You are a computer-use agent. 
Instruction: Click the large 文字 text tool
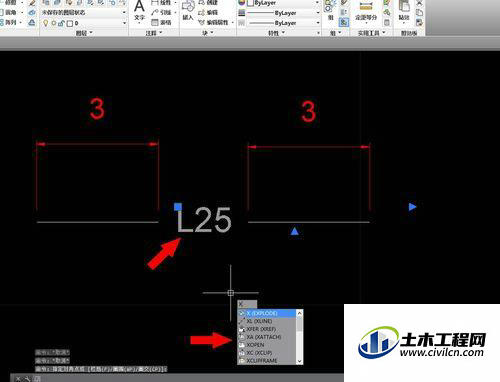139,11
